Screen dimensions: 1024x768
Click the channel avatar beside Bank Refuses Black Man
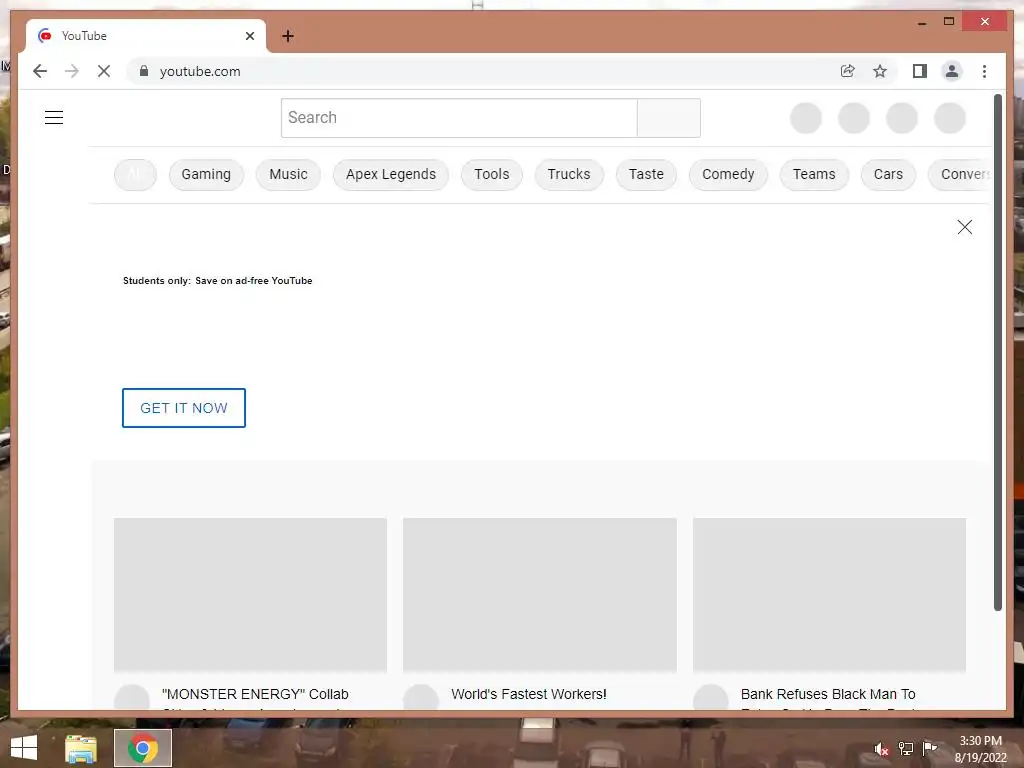coord(711,697)
